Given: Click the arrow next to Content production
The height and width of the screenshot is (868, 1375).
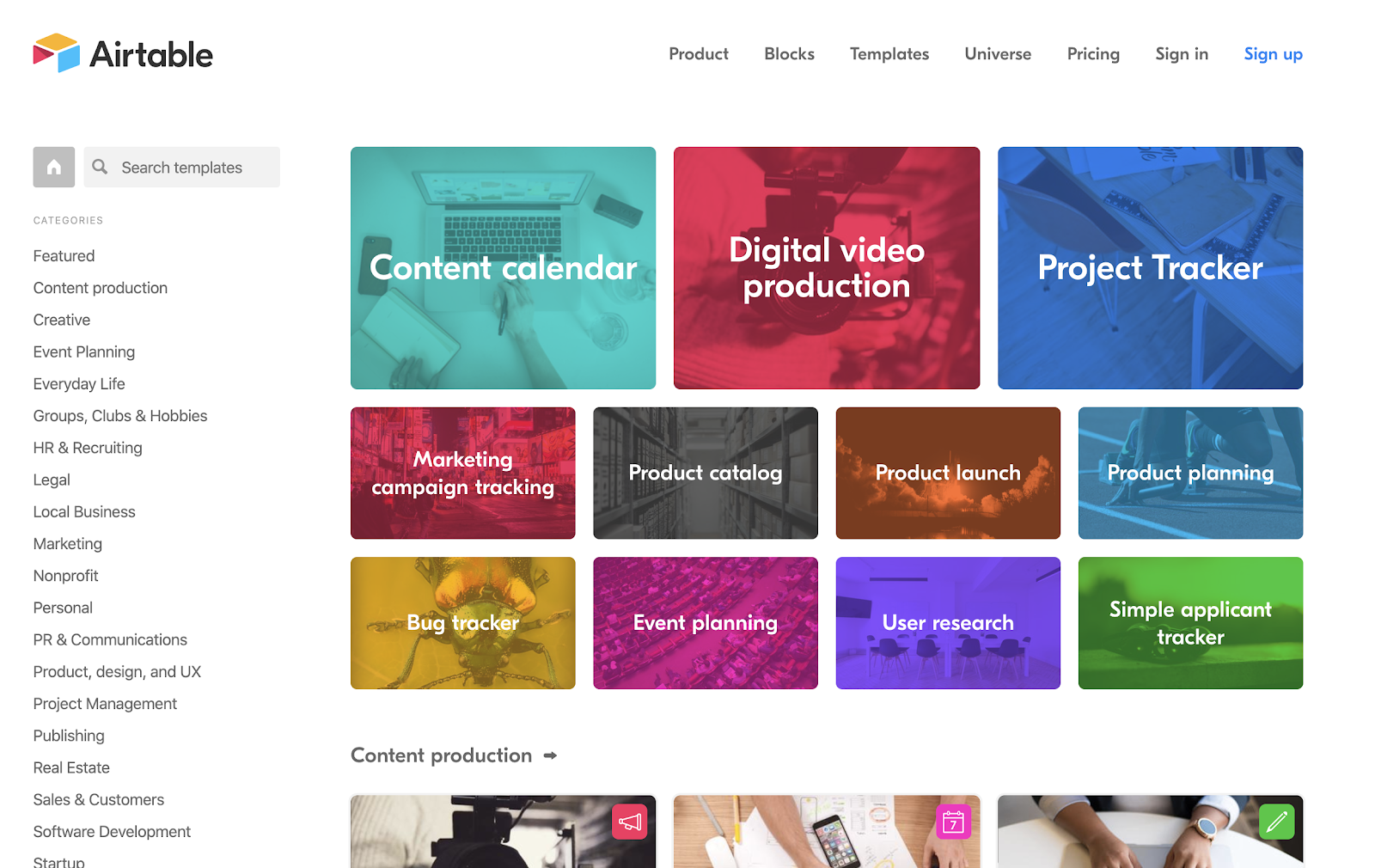Looking at the screenshot, I should [x=551, y=755].
